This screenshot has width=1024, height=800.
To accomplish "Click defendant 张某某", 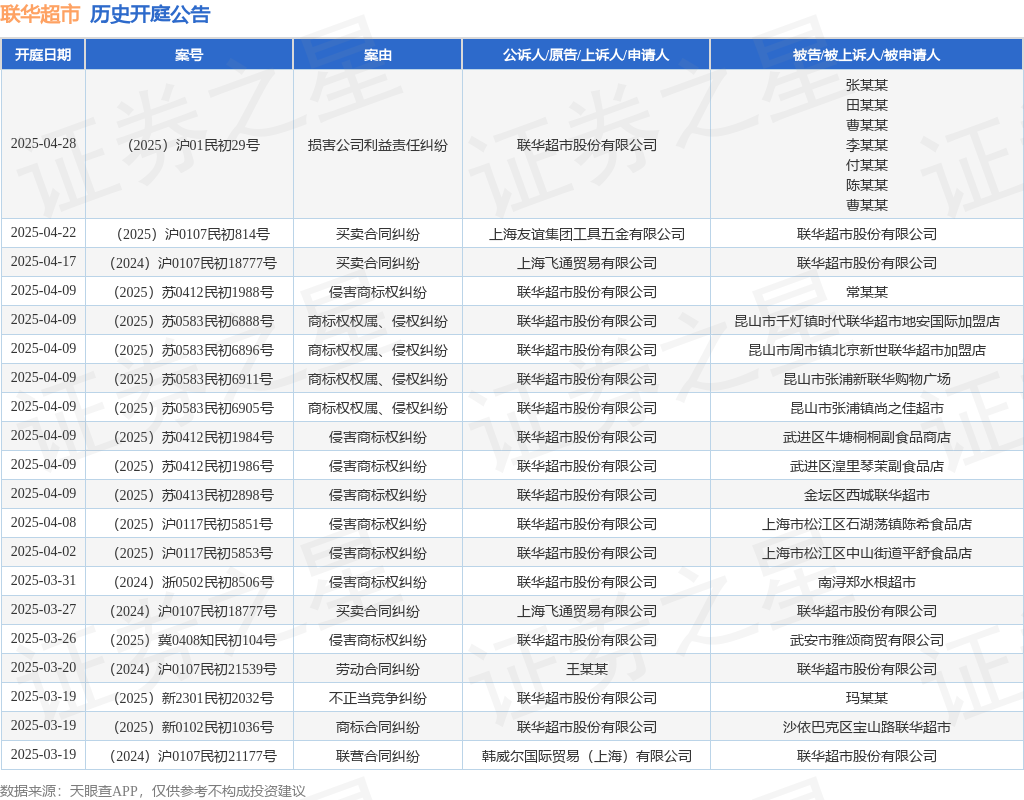I will click(867, 85).
